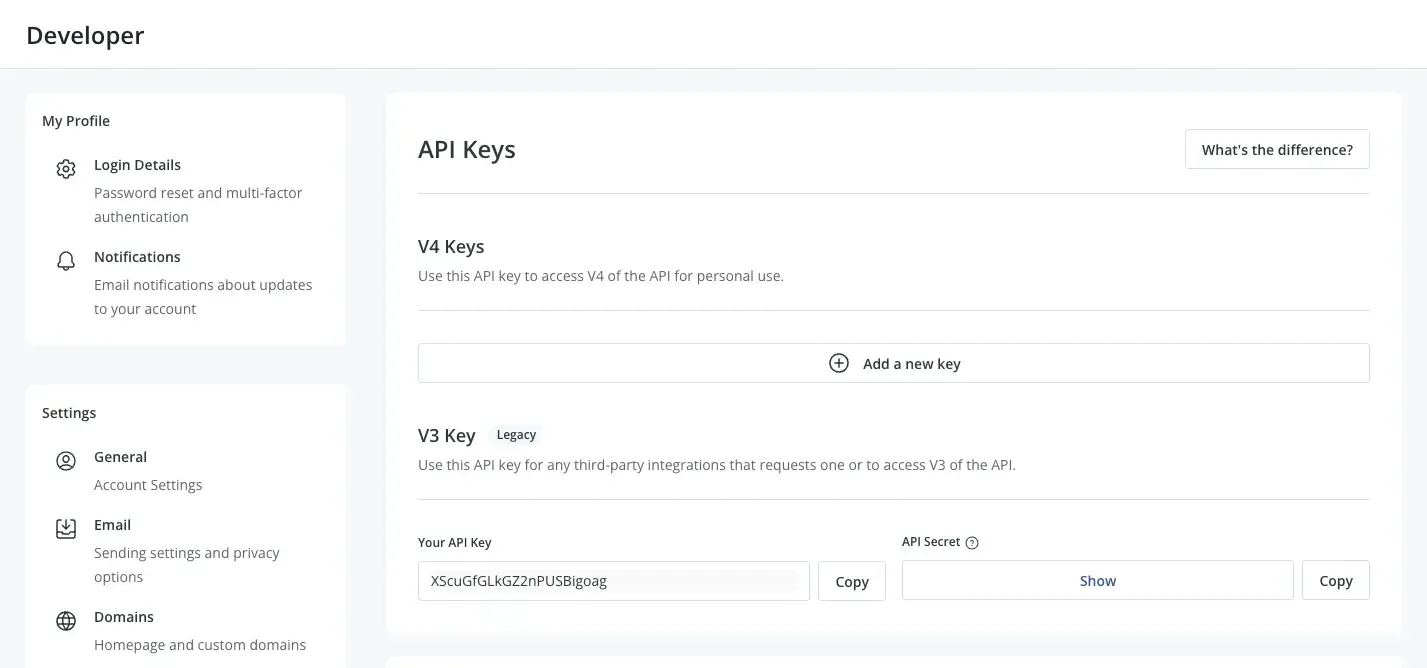Click the Notifications bell icon
1427x668 pixels.
tap(66, 261)
